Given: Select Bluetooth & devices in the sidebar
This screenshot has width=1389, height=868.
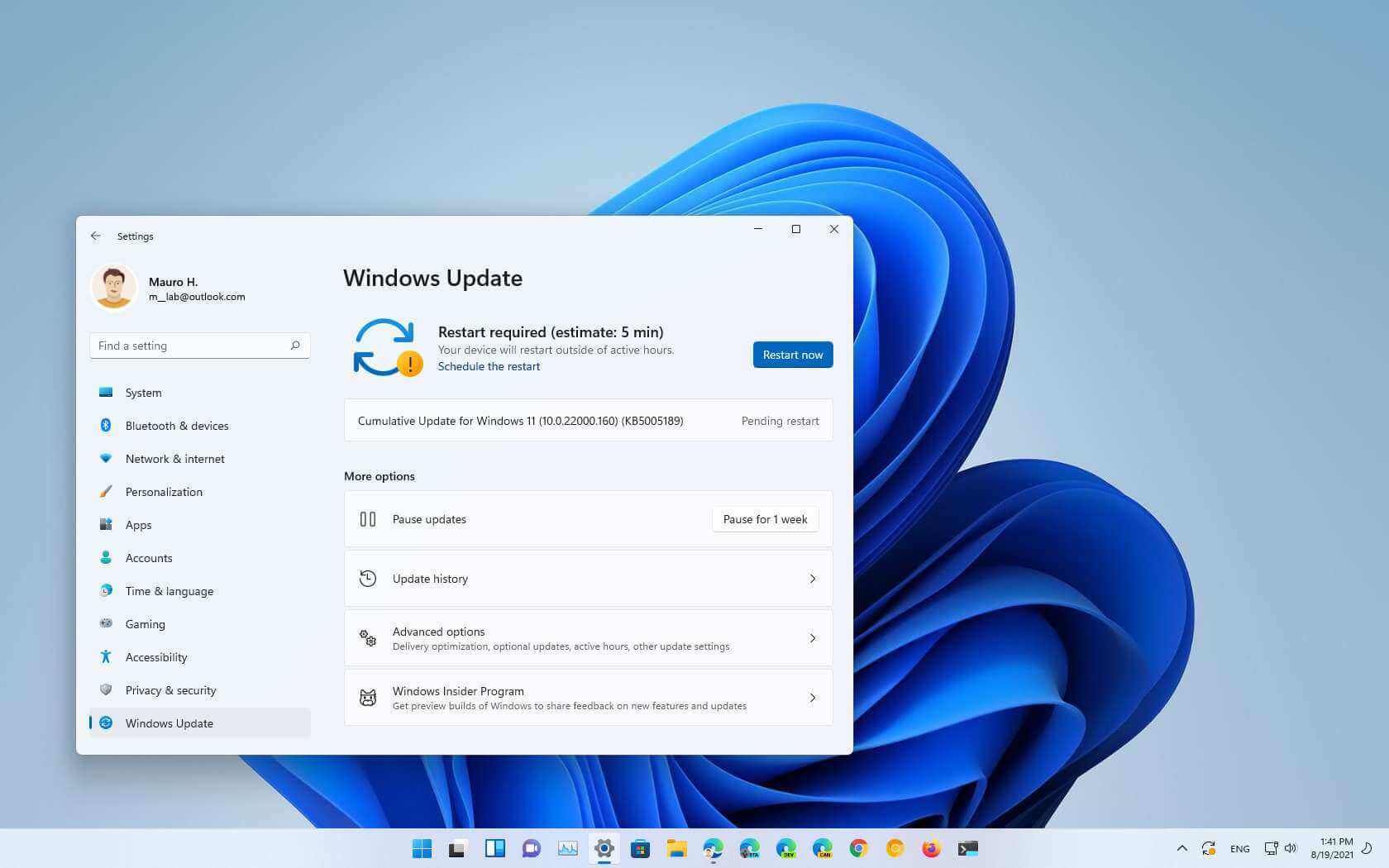Looking at the screenshot, I should click(176, 426).
